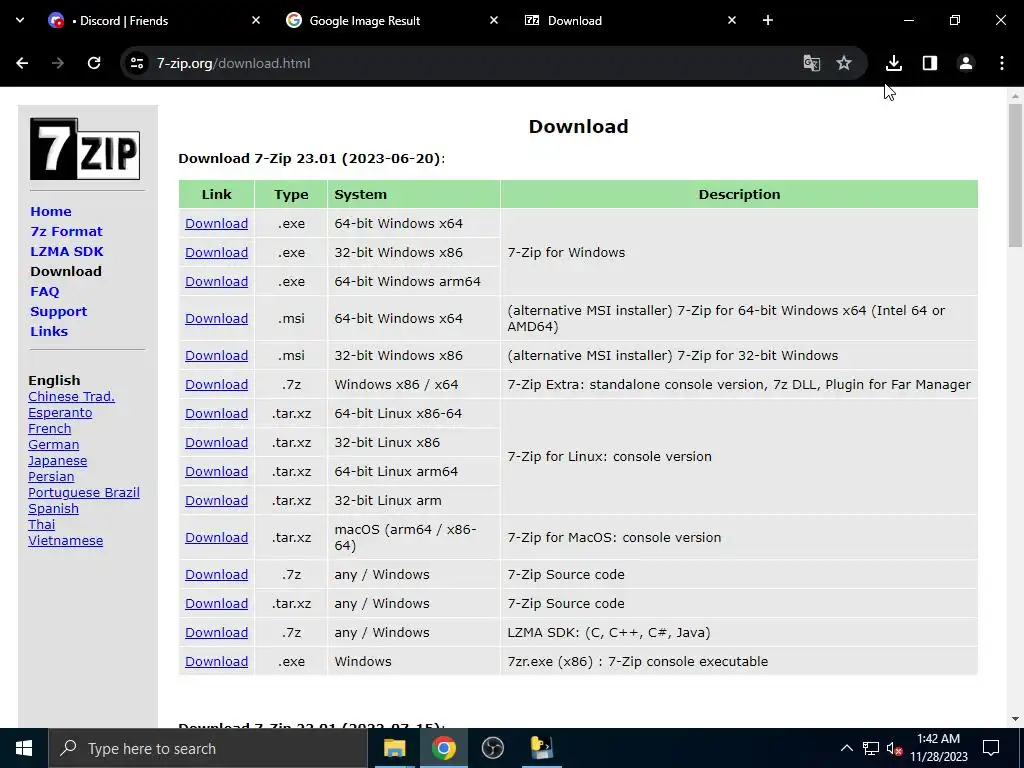Download 7-Zip Extra .7z package
The image size is (1024, 768).
pos(216,385)
